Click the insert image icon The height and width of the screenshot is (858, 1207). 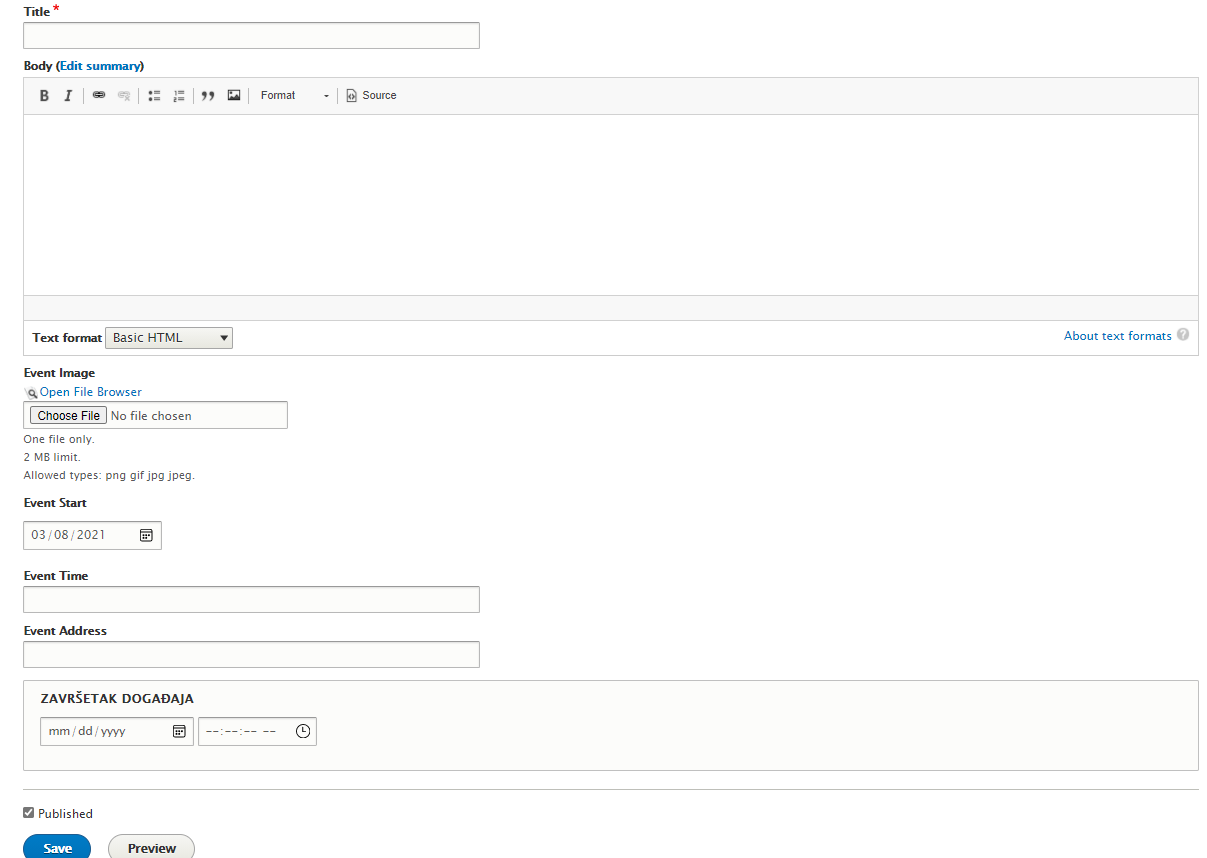pyautogui.click(x=234, y=96)
